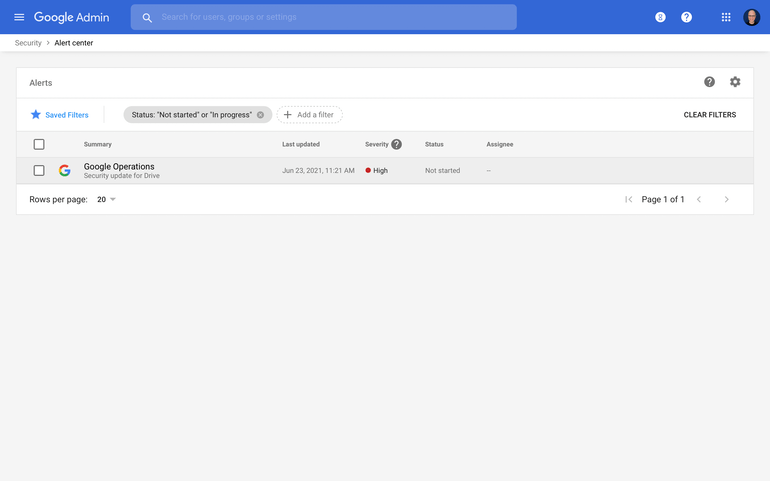Viewport: 770px width, 481px height.
Task: Open Rows per page dropdown
Action: [107, 199]
